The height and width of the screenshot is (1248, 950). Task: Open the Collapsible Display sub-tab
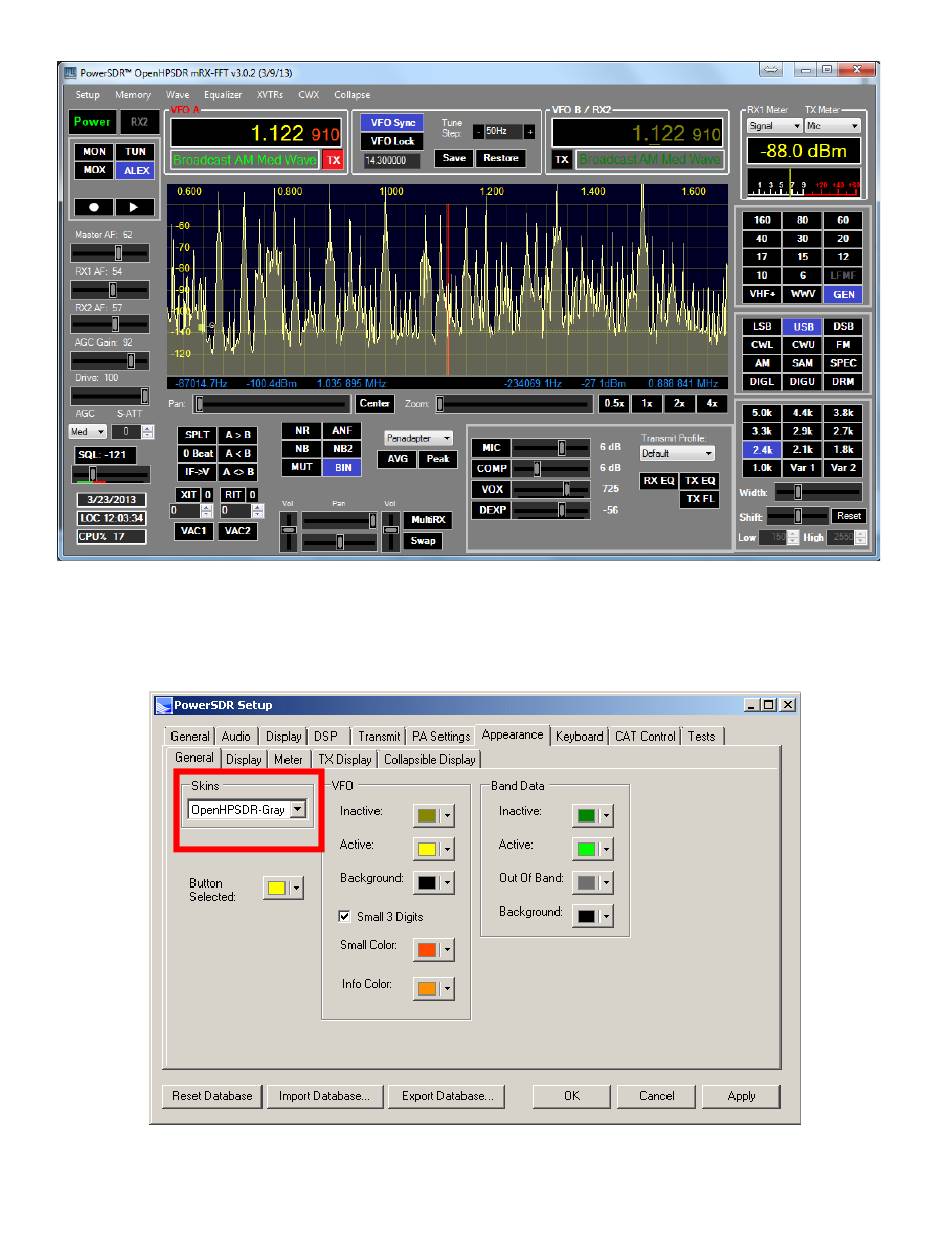tap(429, 759)
